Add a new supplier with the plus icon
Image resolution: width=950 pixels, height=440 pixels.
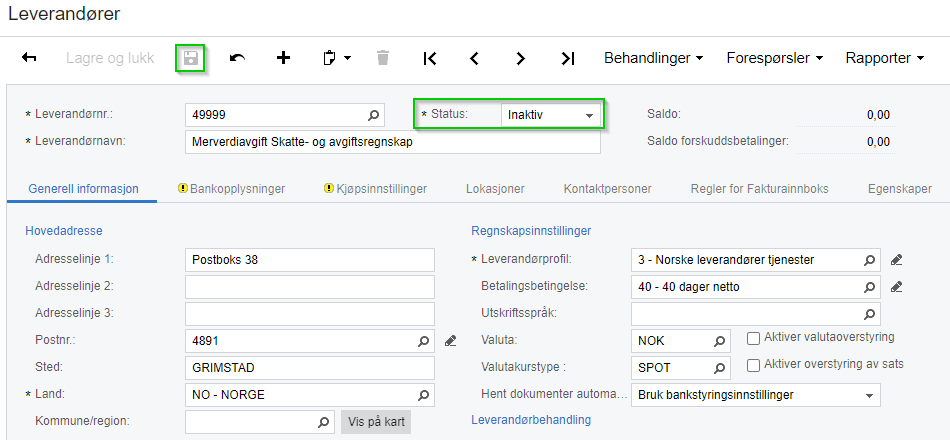[x=283, y=58]
